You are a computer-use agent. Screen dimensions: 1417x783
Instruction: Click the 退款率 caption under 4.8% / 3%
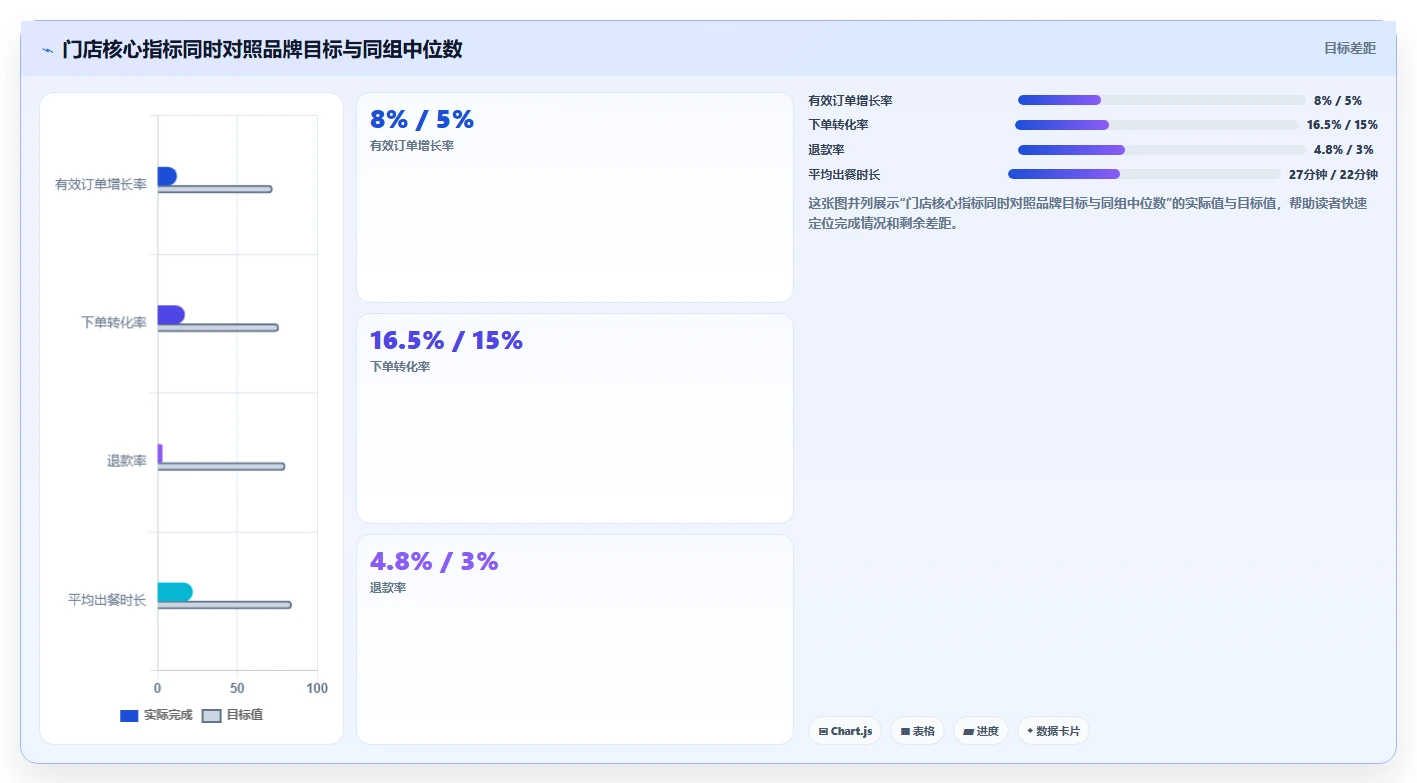click(388, 588)
